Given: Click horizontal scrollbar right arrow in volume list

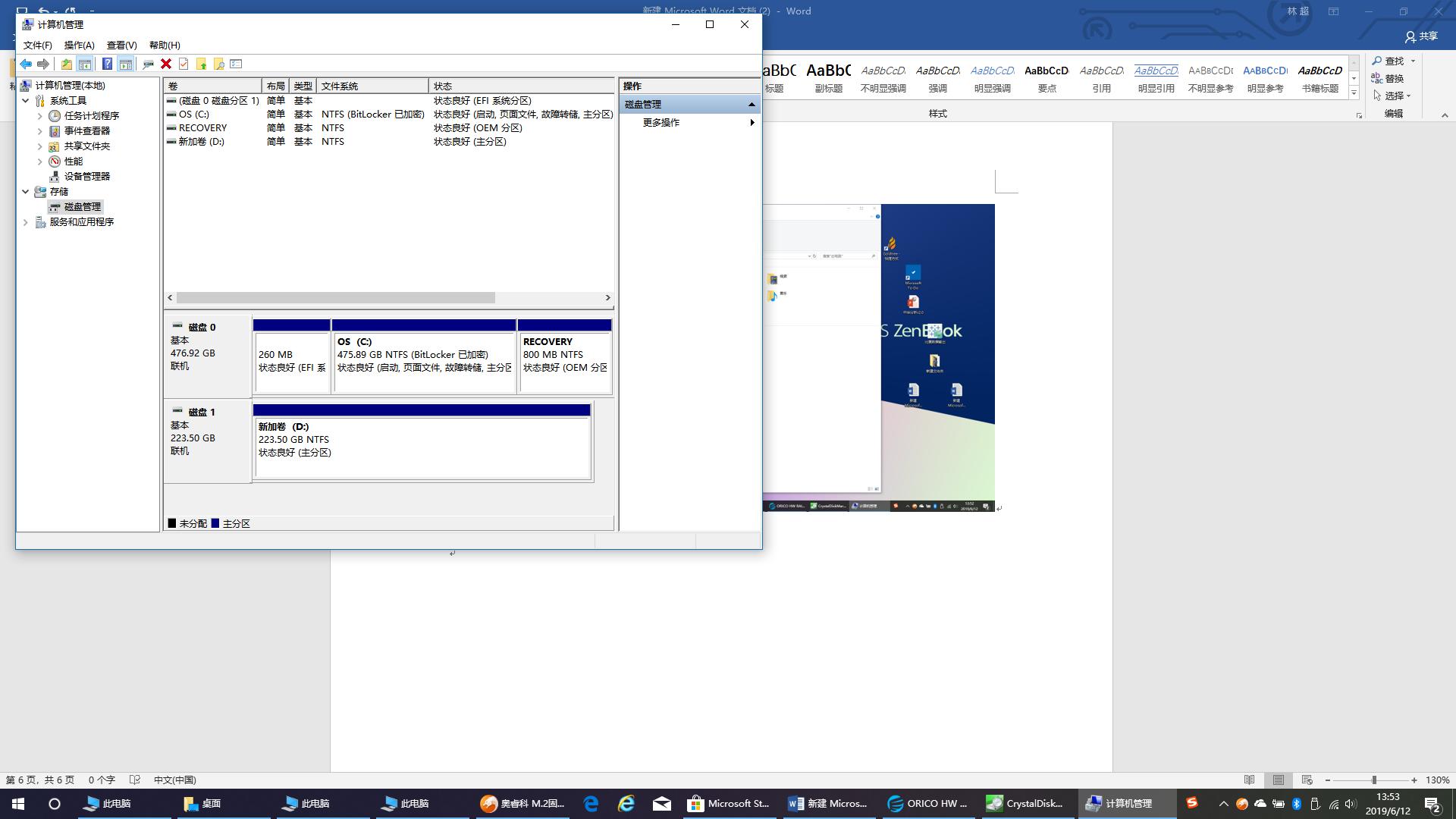Looking at the screenshot, I should (x=607, y=298).
